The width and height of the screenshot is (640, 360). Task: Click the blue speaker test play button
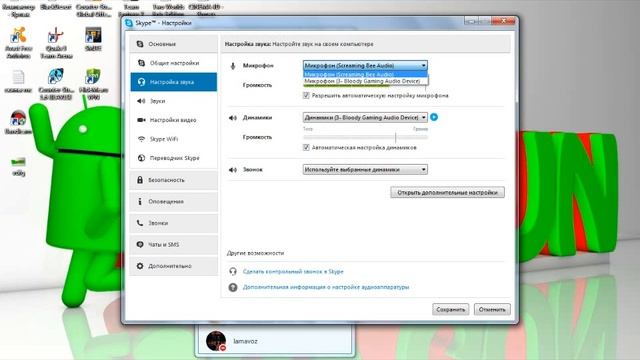(x=434, y=117)
